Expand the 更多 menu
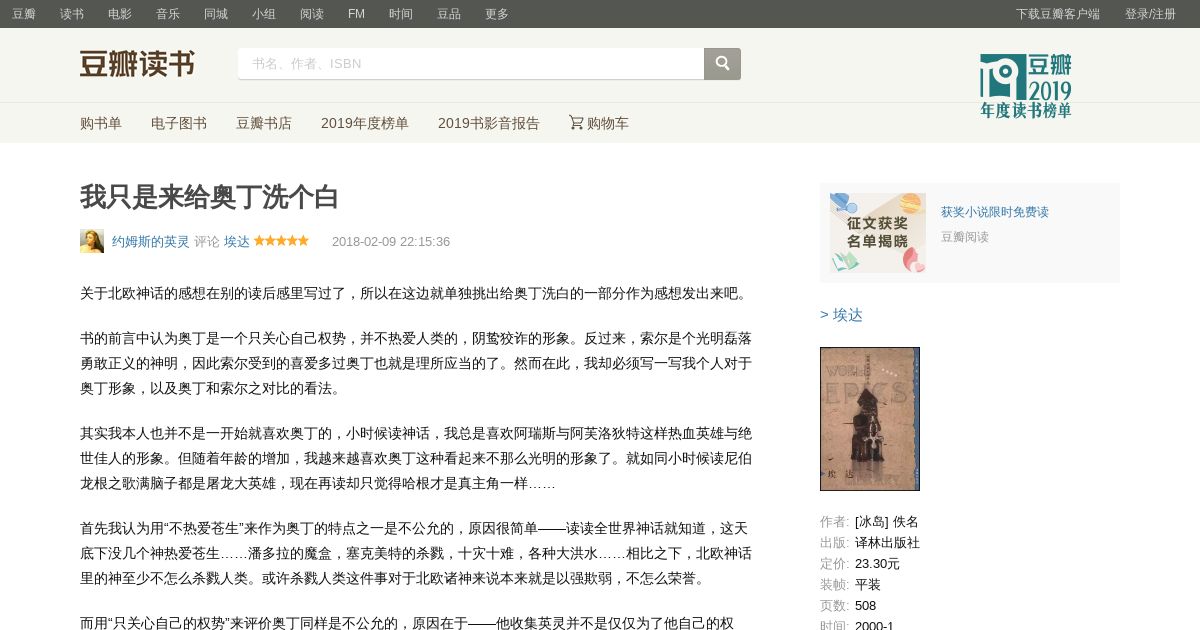1200x630 pixels. (497, 14)
